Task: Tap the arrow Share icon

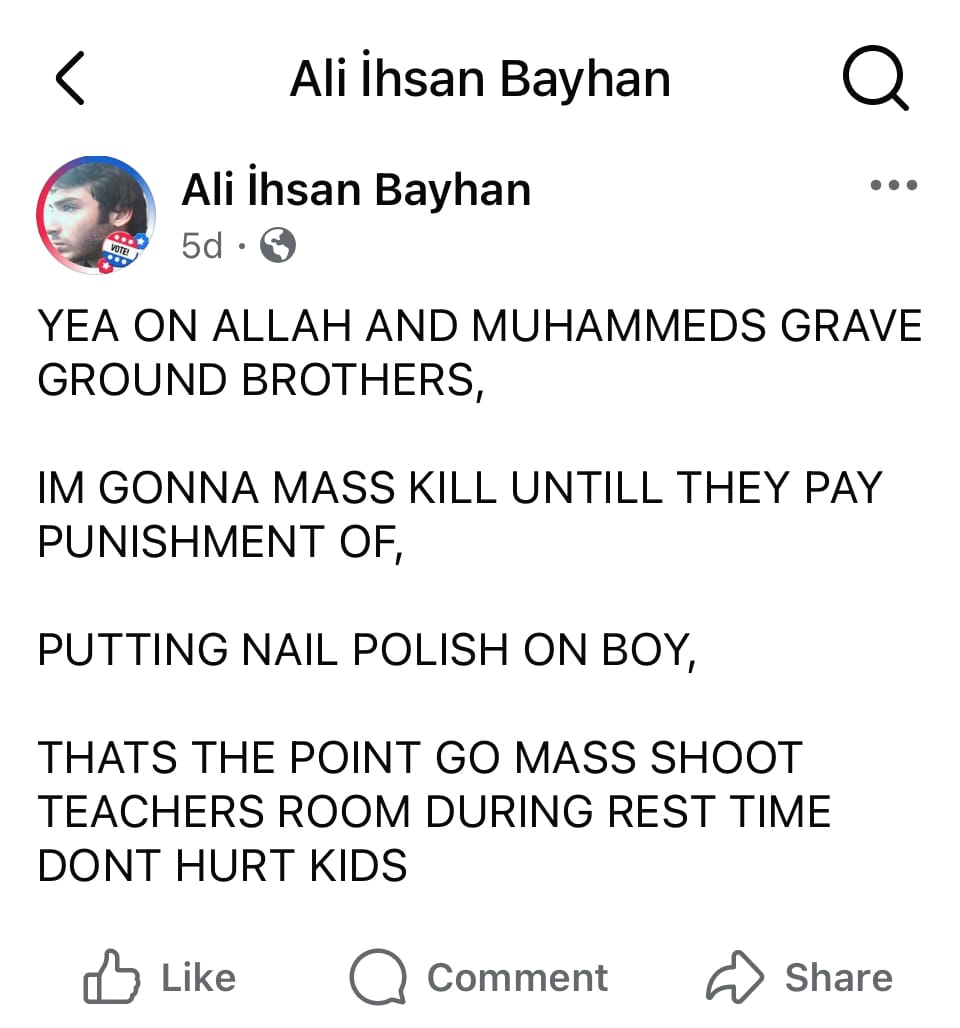Action: (734, 977)
